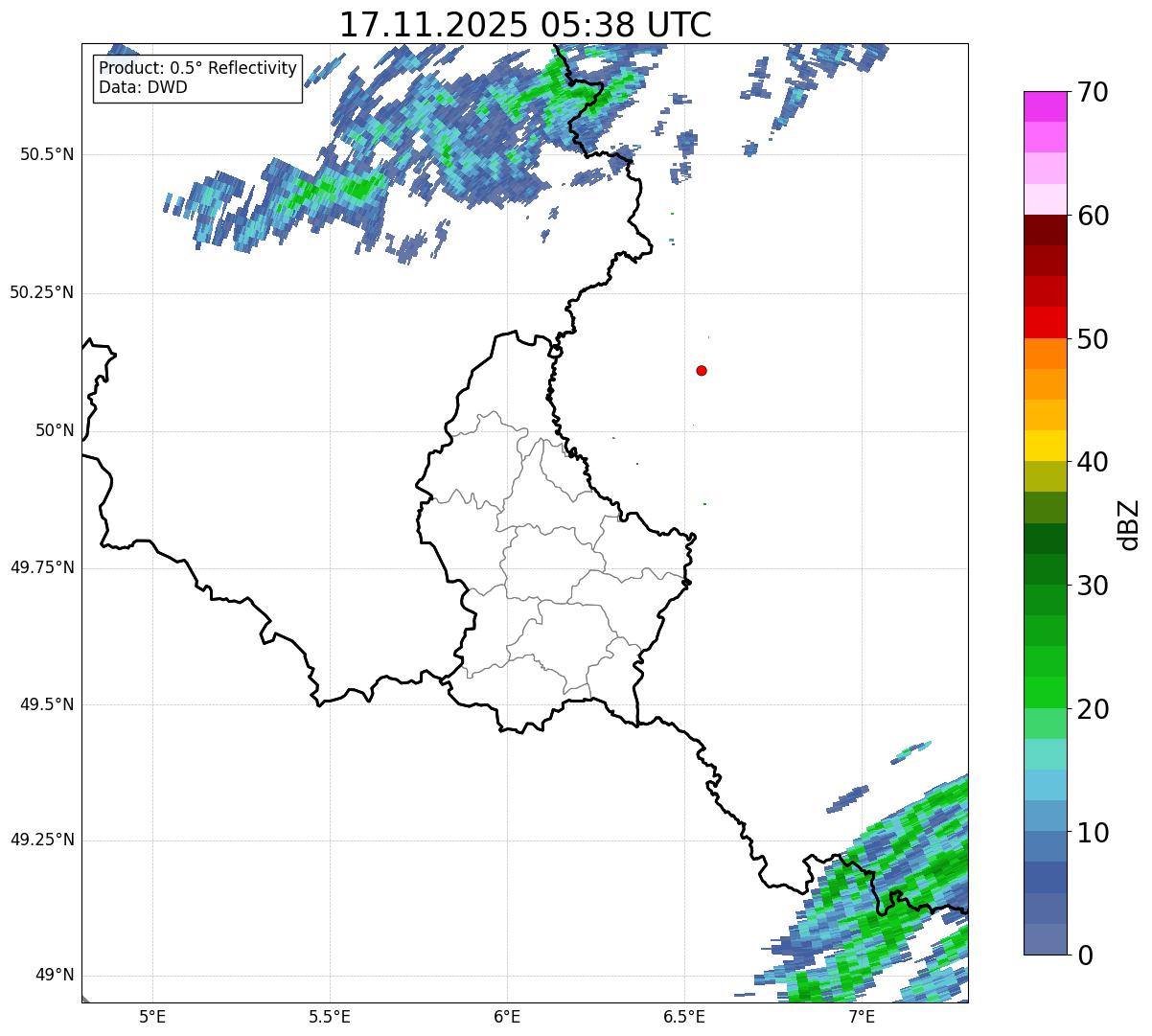The height and width of the screenshot is (1036, 1152).
Task: Click the 6.5°E longitude label
Action: point(684,1016)
